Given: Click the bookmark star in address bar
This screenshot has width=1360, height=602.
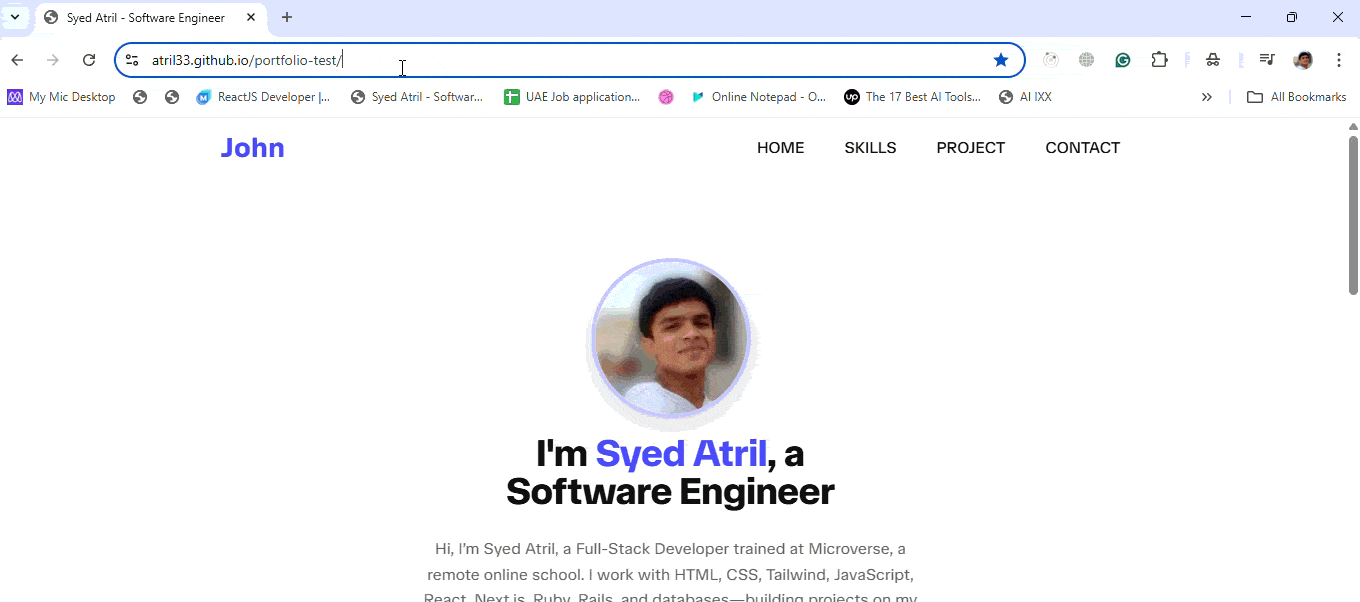Looking at the screenshot, I should tap(1001, 60).
